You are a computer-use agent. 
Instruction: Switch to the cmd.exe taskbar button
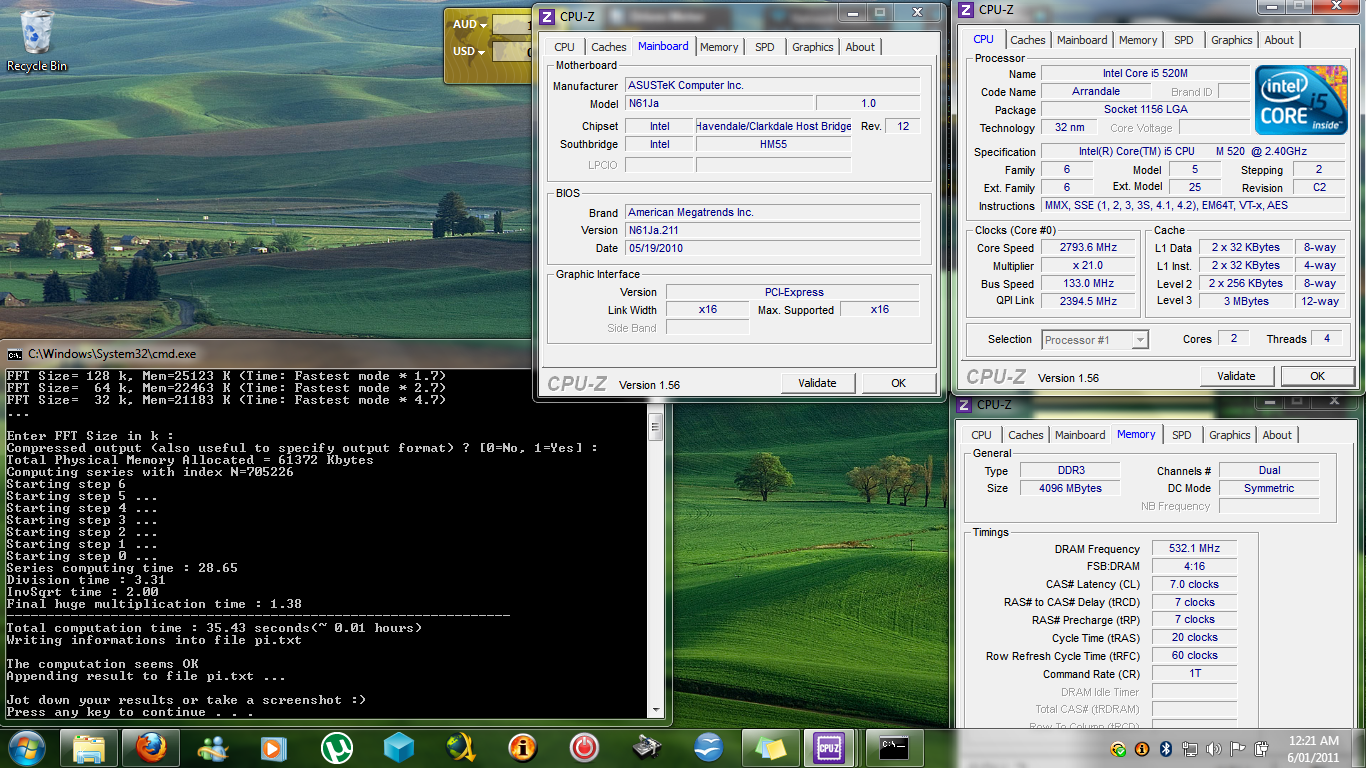(x=894, y=748)
